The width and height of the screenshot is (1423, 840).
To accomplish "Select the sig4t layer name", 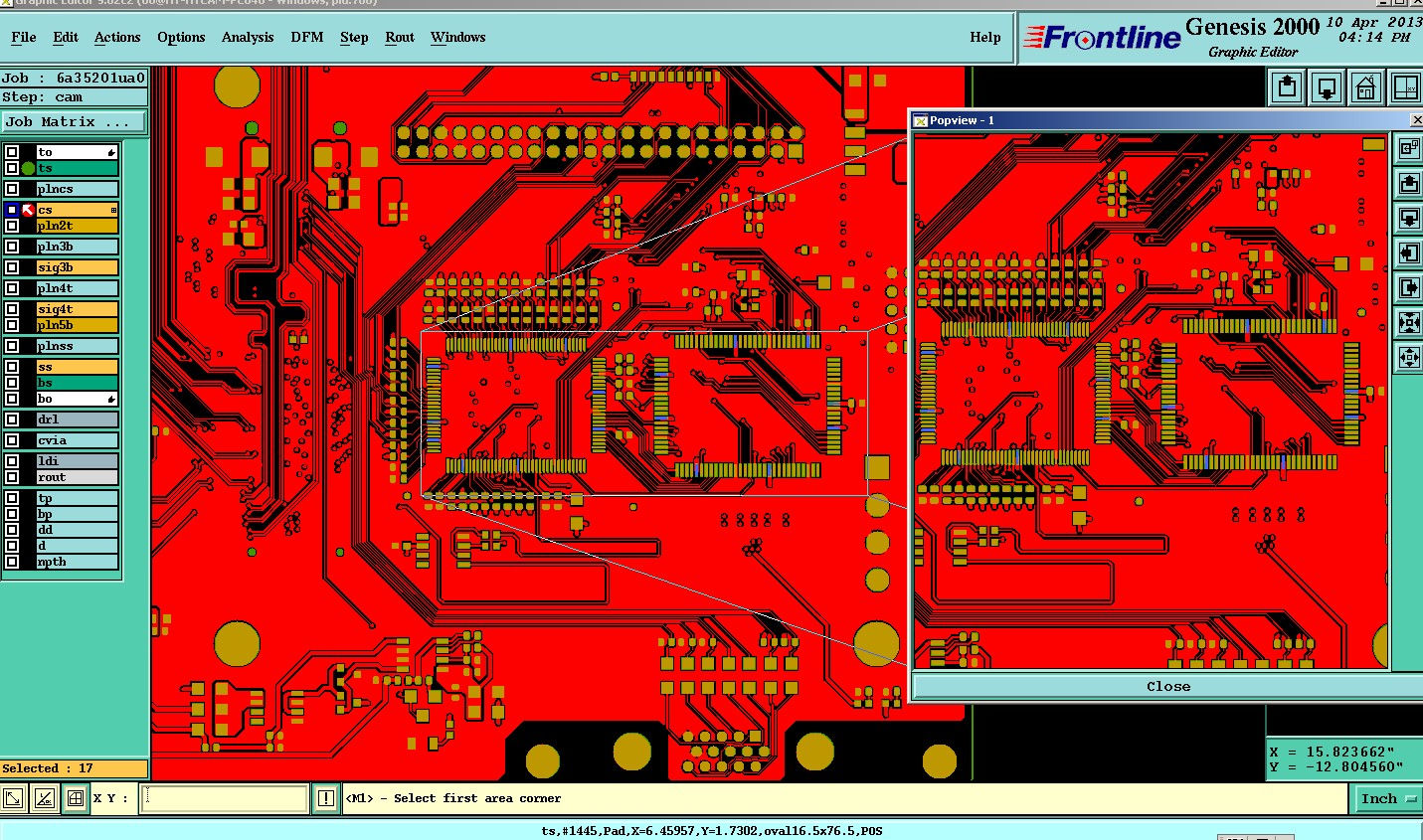I will click(77, 309).
